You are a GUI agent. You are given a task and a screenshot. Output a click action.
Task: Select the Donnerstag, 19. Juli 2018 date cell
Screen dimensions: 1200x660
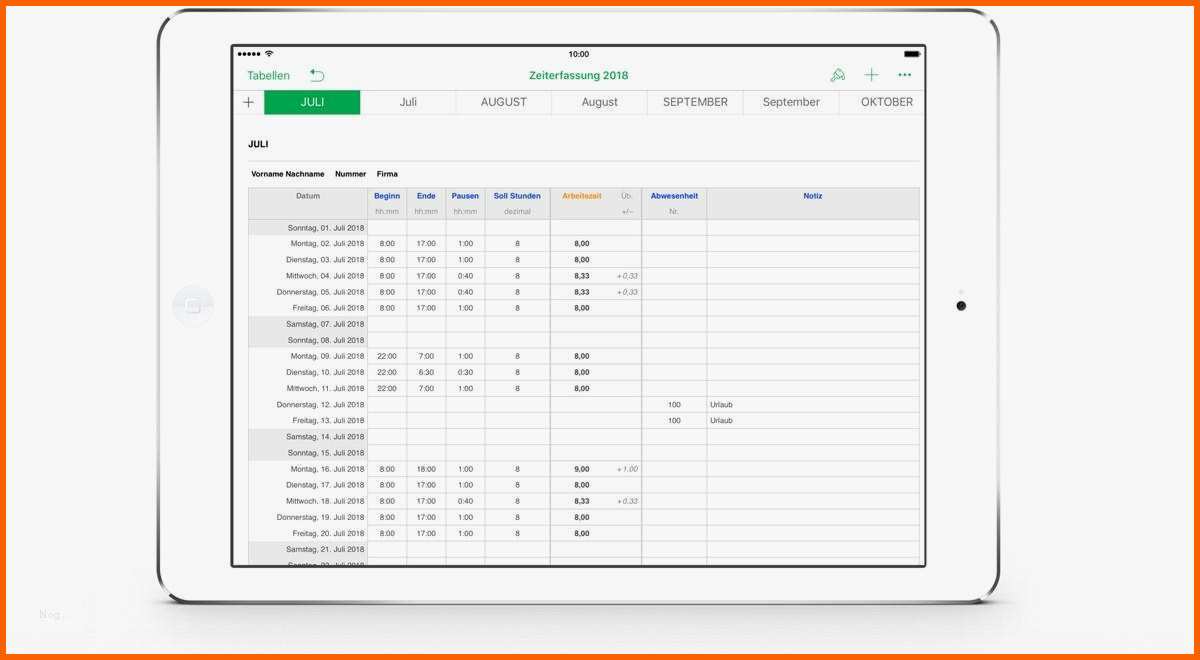308,517
